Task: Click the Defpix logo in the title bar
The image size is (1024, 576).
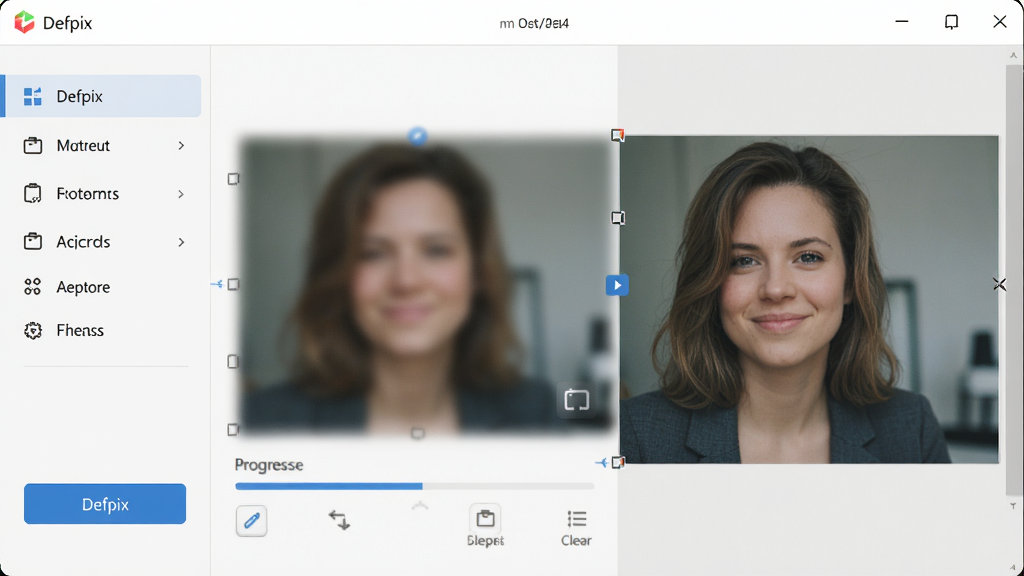Action: click(24, 22)
